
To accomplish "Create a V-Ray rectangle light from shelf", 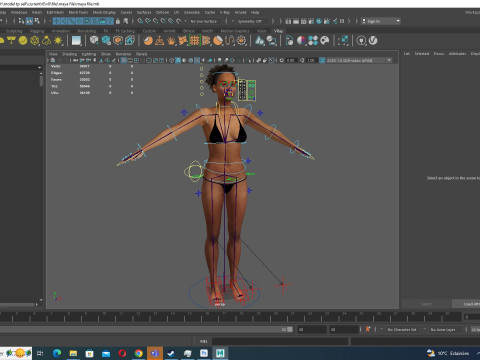I will [11, 41].
